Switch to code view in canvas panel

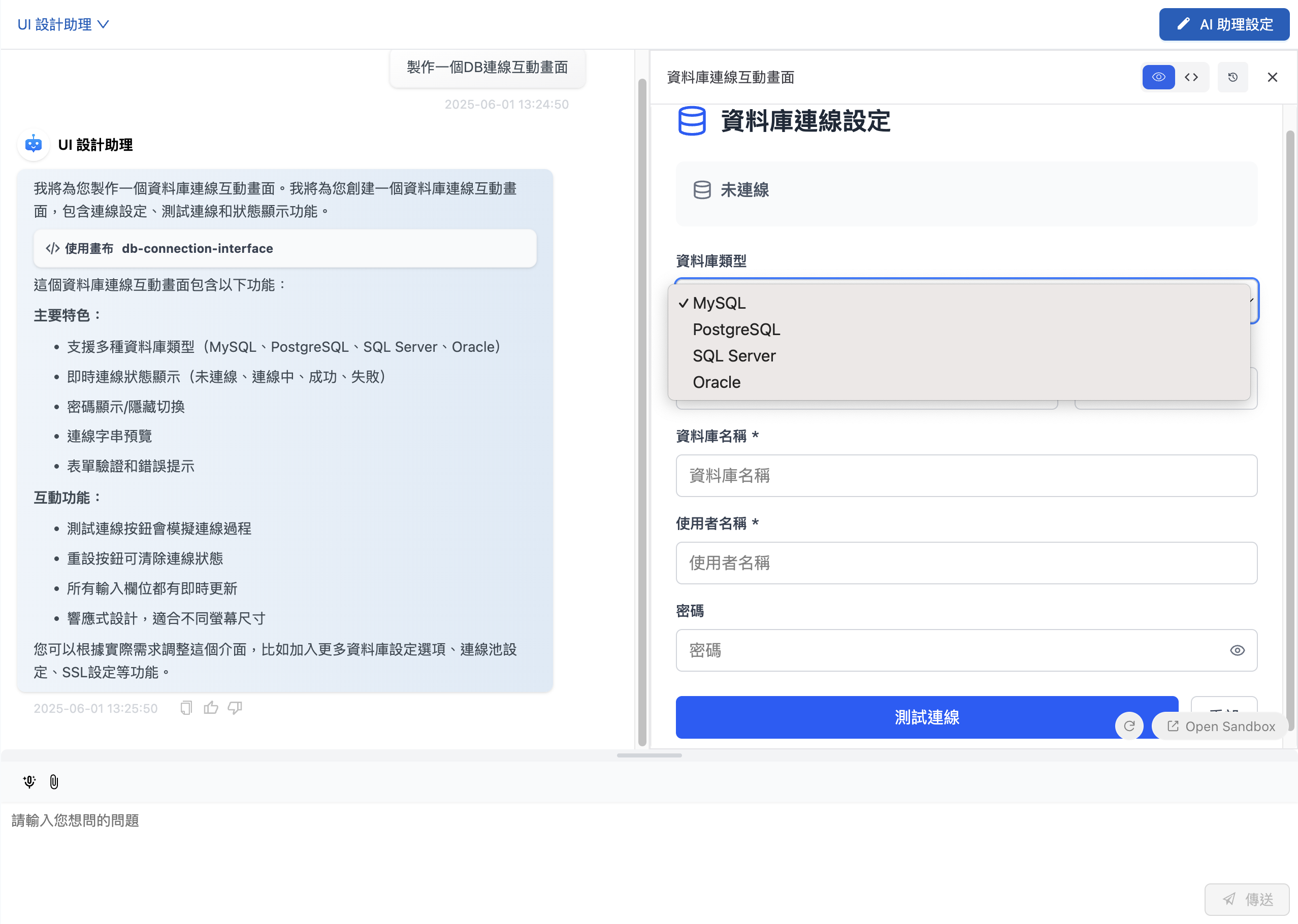pos(1191,77)
